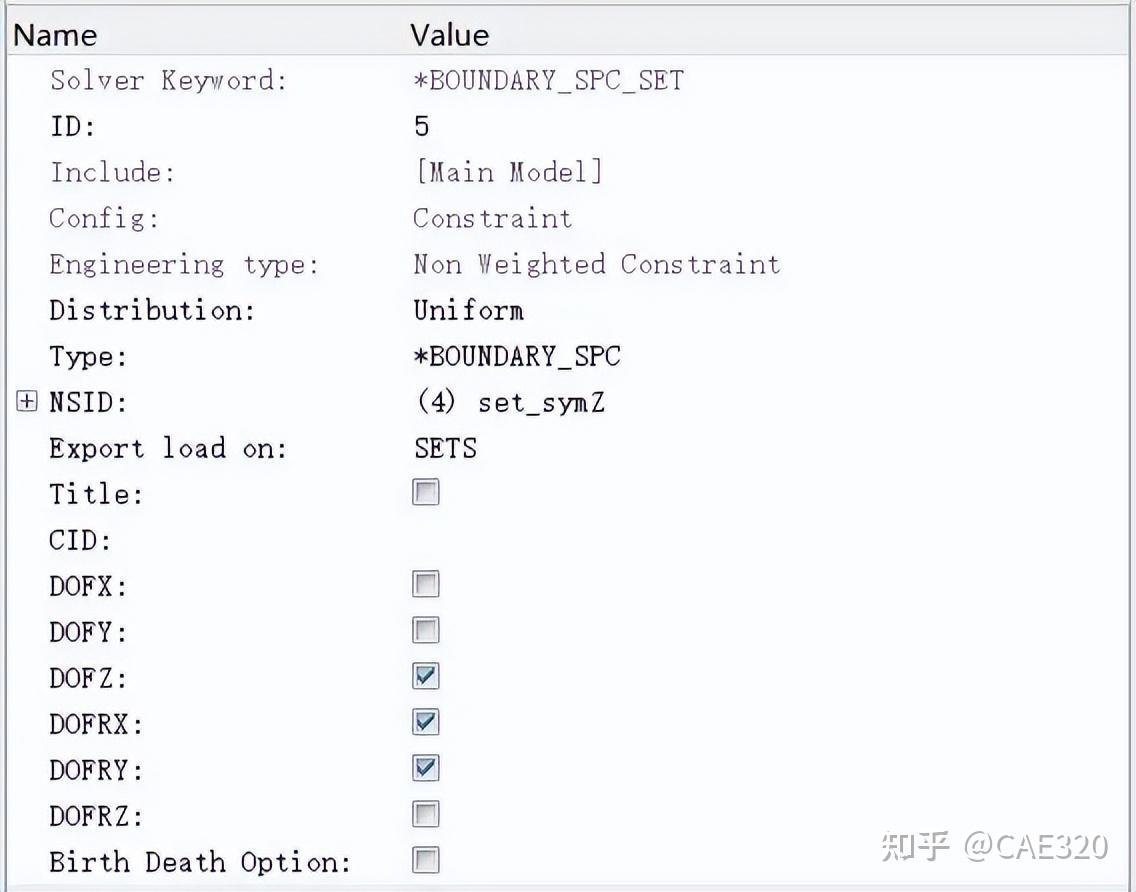
Task: Enable the DOFY constraint checkbox
Action: coord(424,630)
